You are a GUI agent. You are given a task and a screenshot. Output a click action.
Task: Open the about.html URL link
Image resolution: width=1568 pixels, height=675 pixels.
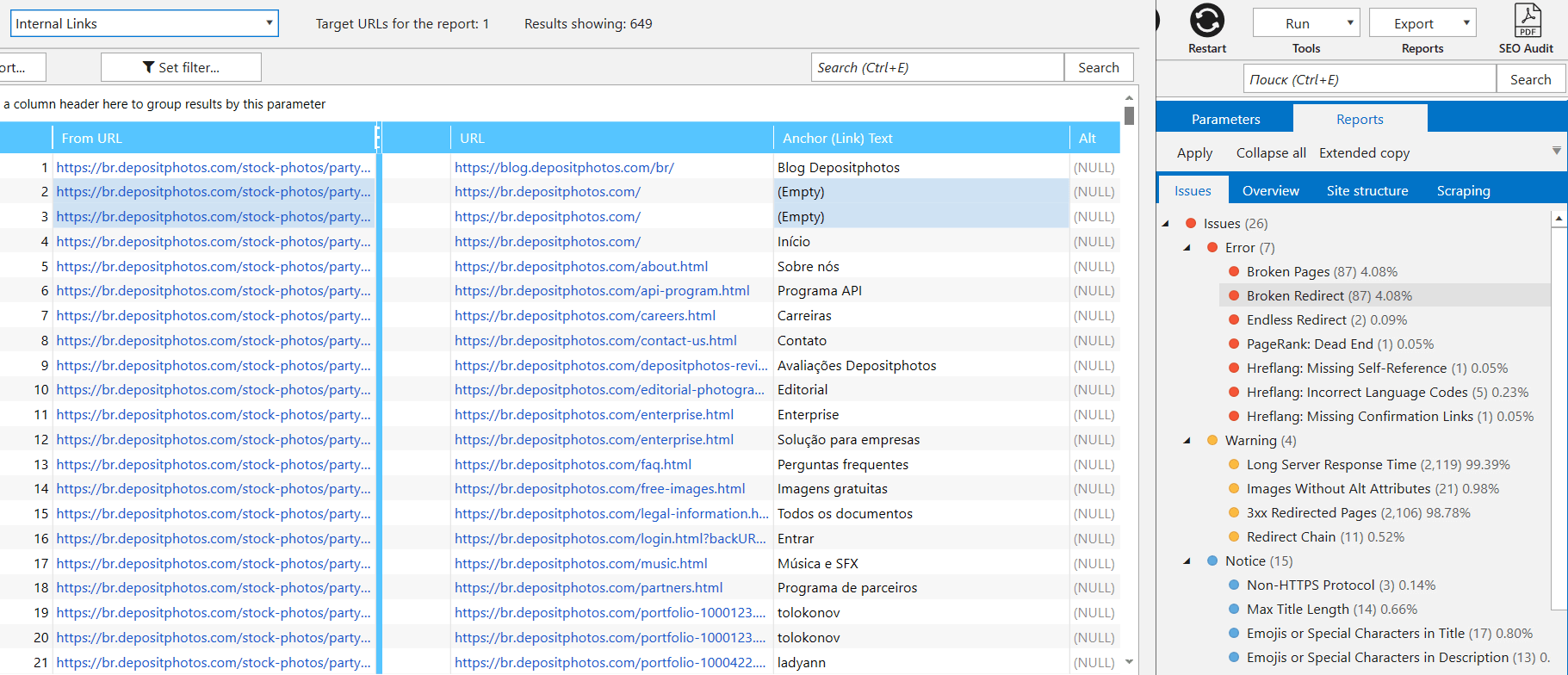coord(581,266)
